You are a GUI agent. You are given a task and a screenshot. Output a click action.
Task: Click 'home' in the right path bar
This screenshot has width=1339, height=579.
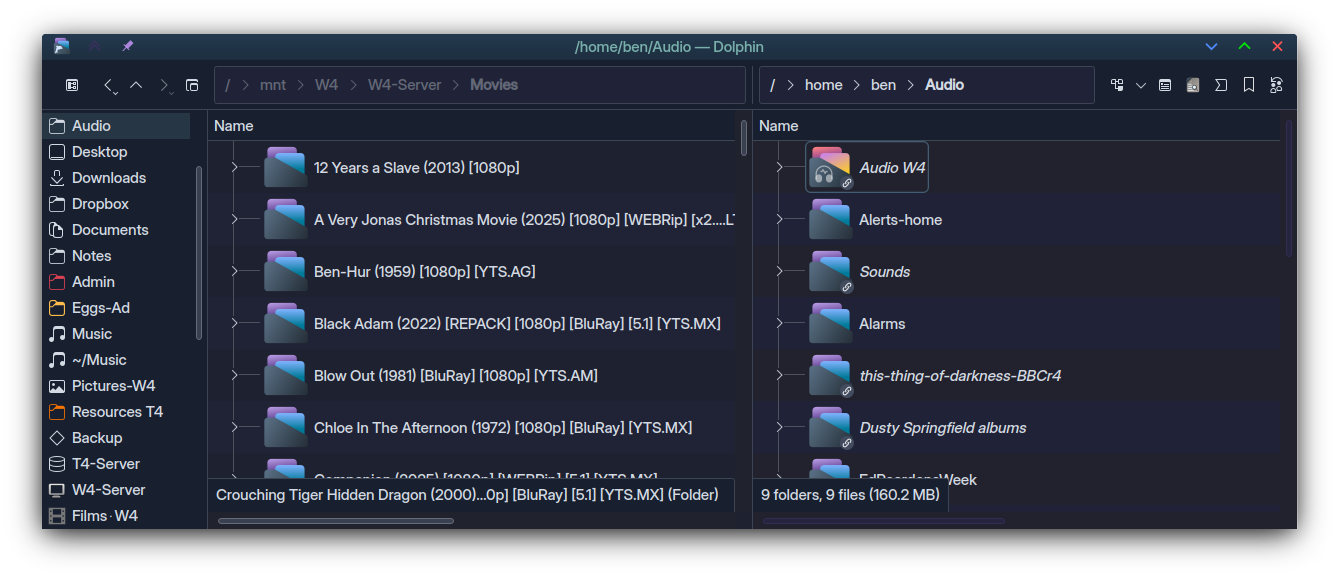823,85
